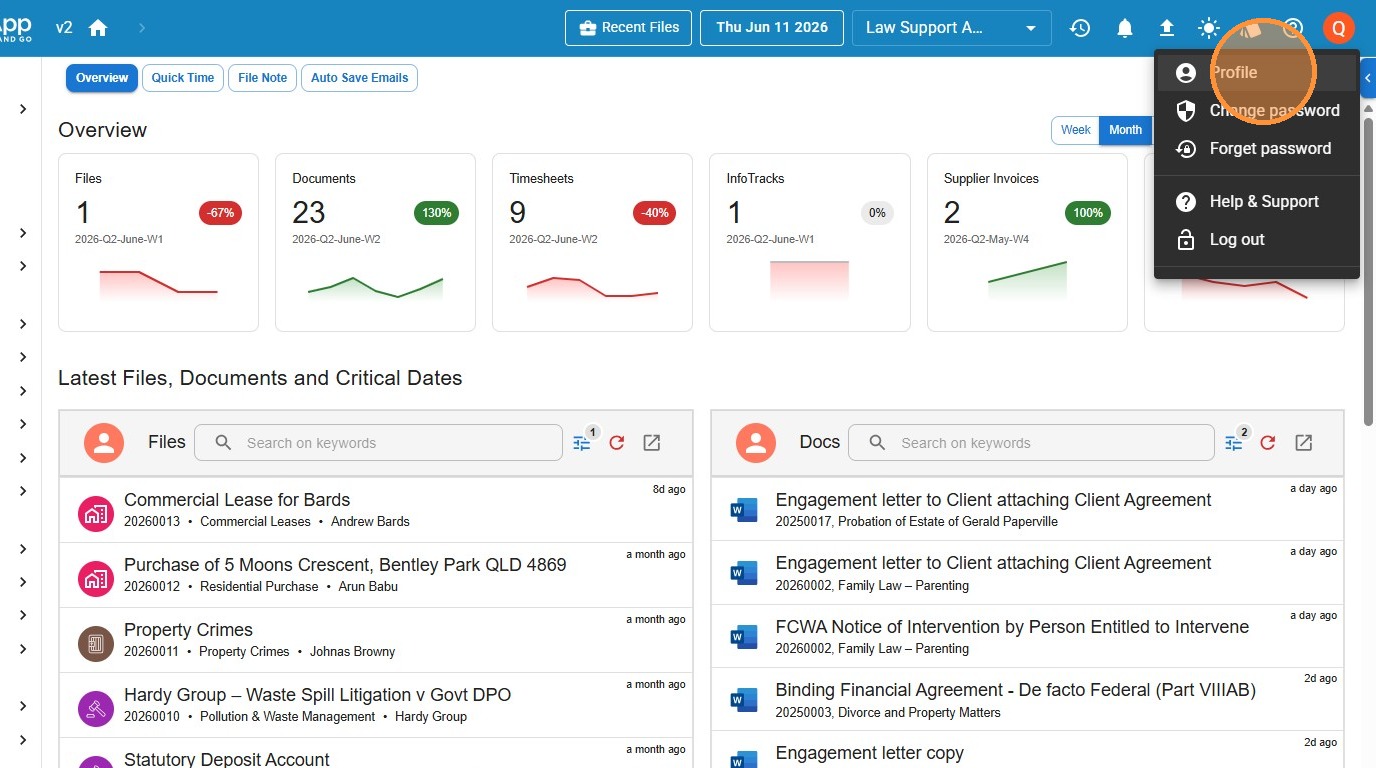Open the Quick Time tab
Image resolution: width=1376 pixels, height=768 pixels.
click(x=183, y=78)
